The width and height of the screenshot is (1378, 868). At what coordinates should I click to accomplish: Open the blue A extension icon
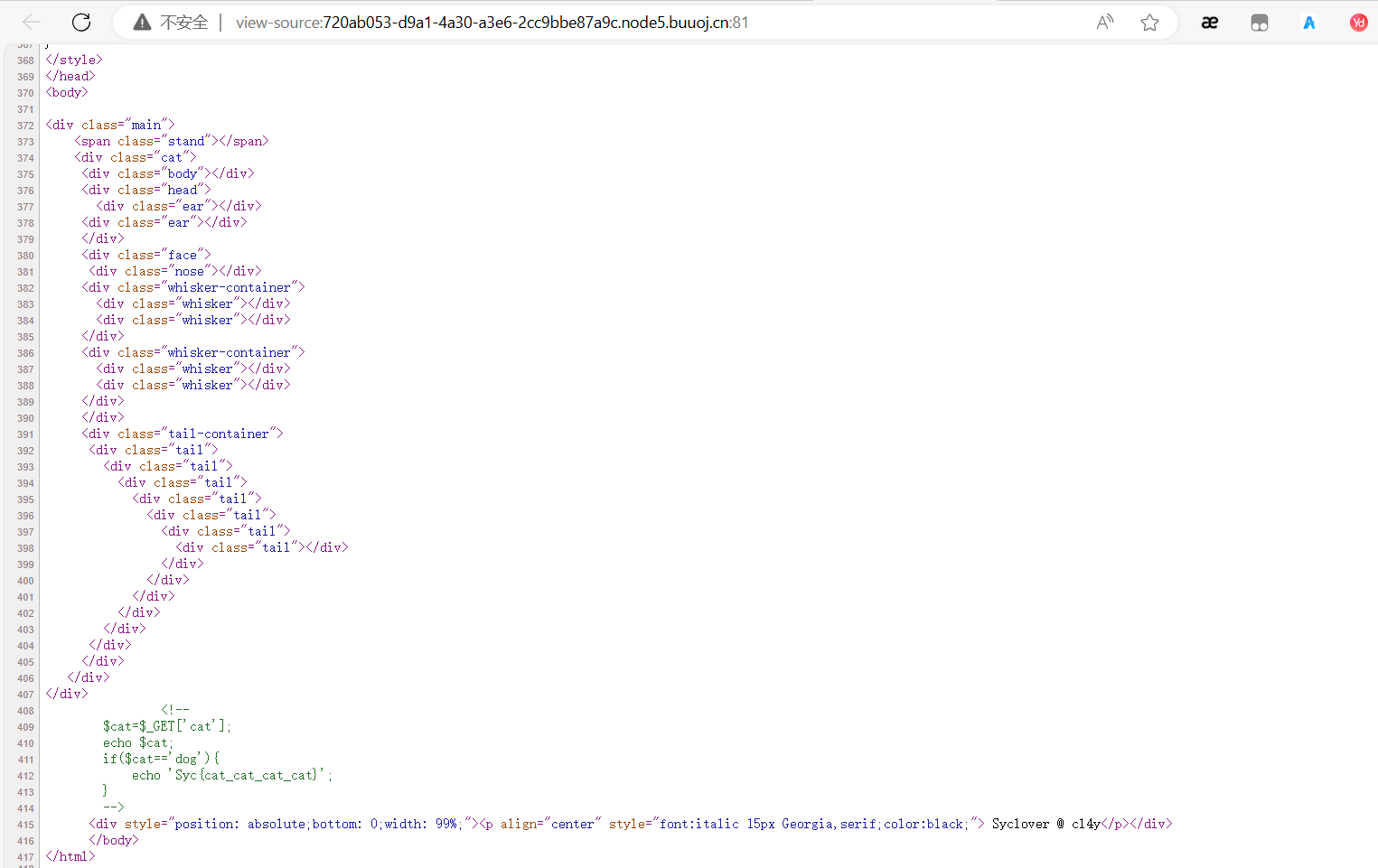1309,23
